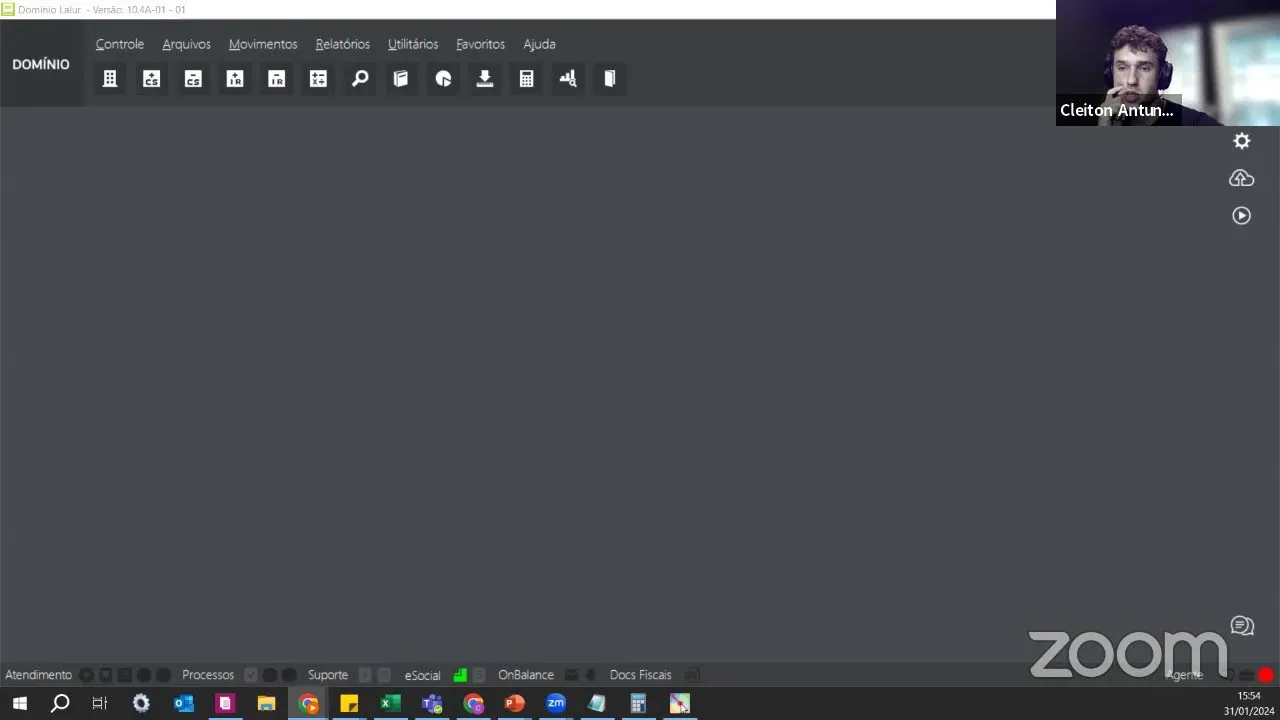The width and height of the screenshot is (1280, 720).
Task: Open Windows taskbar search
Action: 60,704
